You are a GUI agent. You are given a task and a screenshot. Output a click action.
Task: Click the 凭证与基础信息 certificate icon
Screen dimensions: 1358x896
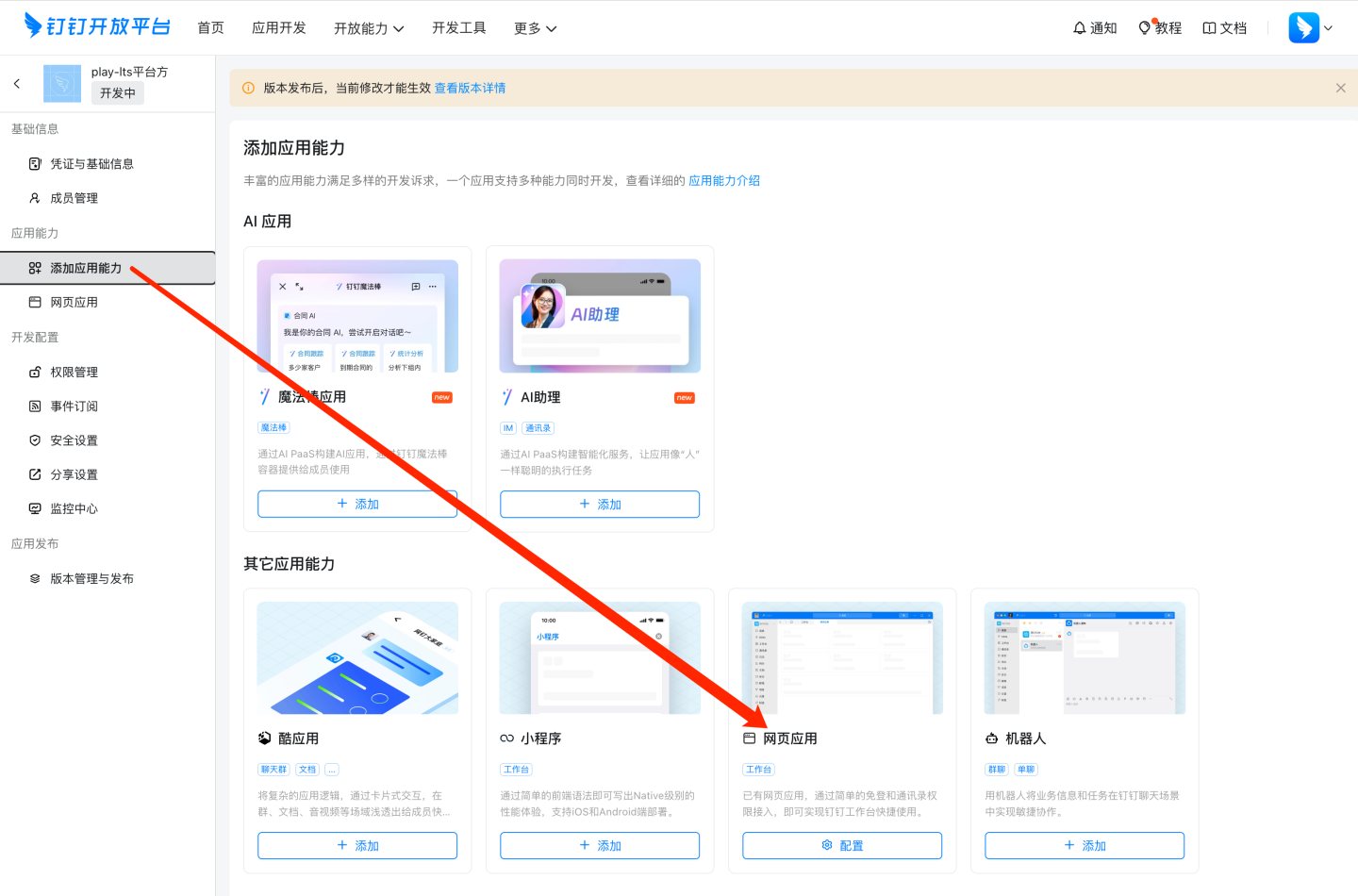(34, 162)
